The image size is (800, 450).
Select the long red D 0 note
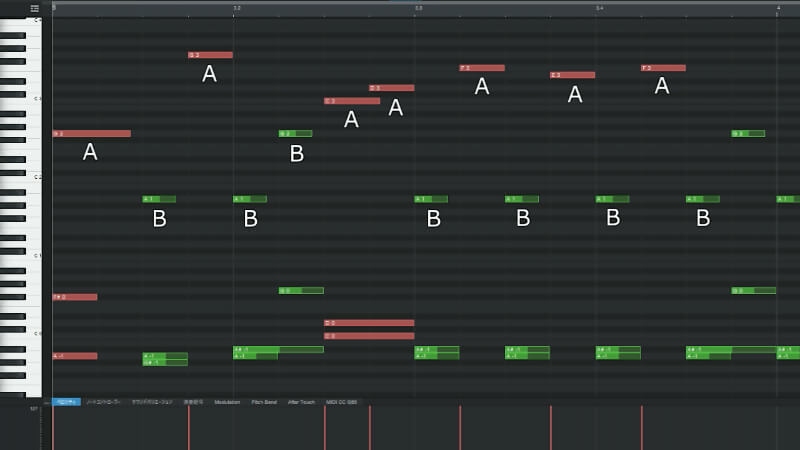coord(369,323)
